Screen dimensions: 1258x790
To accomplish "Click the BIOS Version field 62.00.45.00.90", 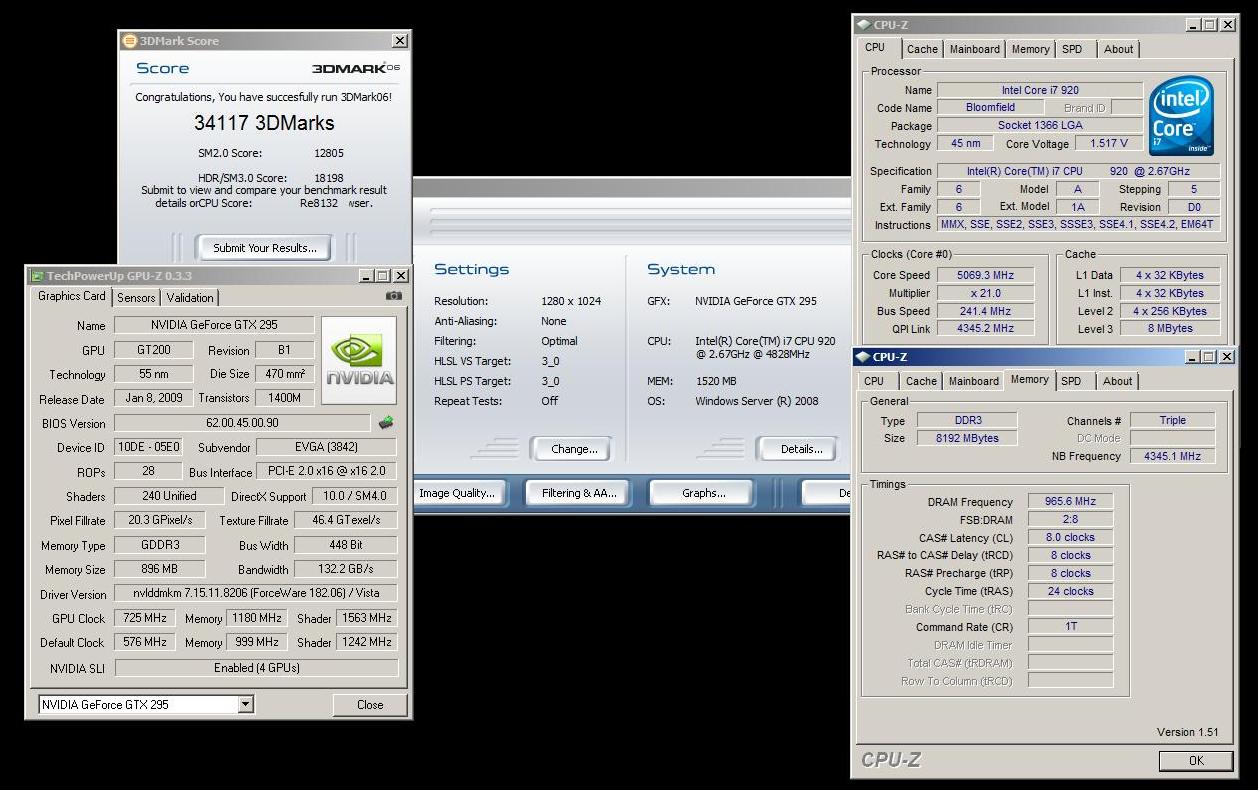I will [242, 423].
